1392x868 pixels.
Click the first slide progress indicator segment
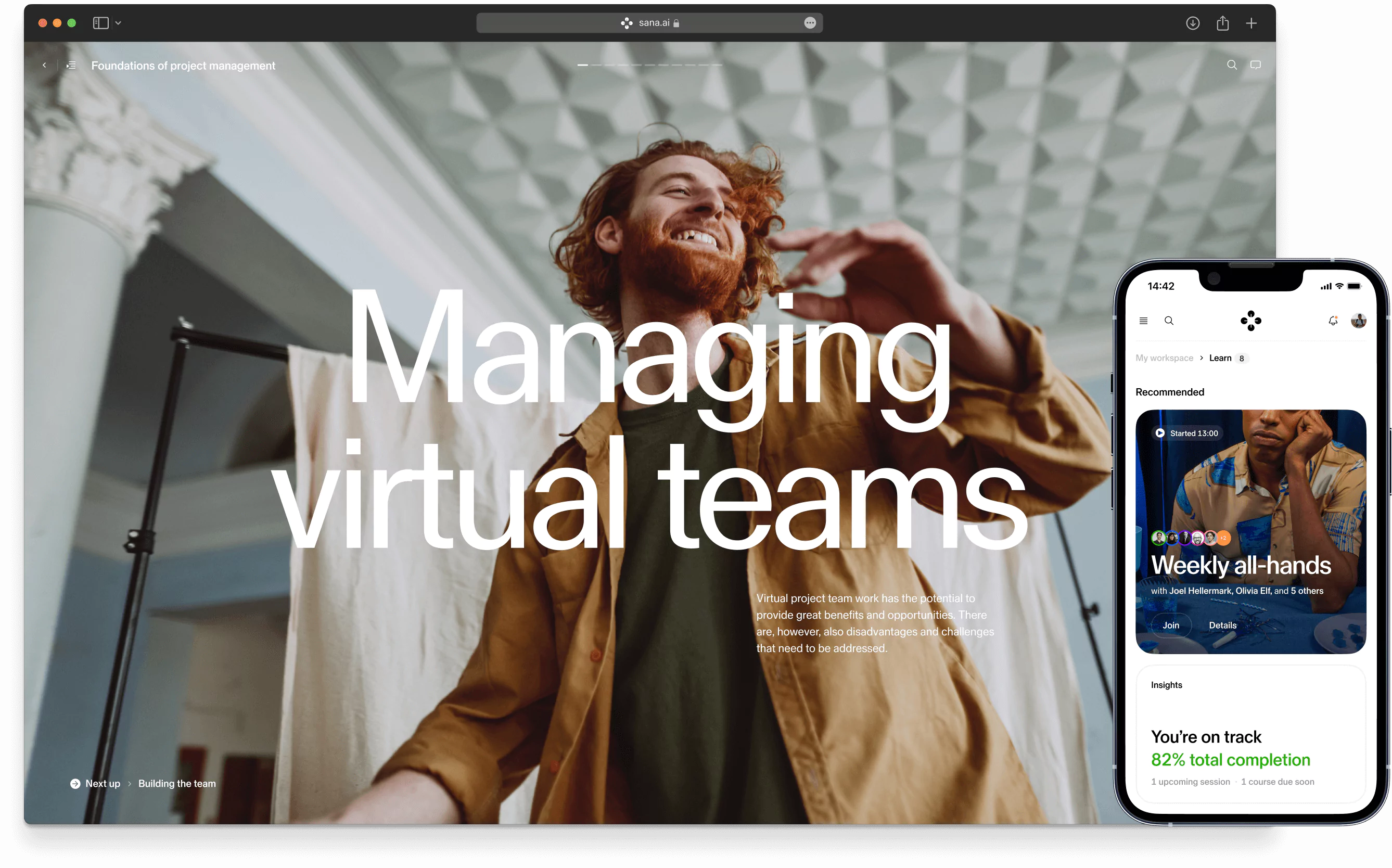[582, 66]
